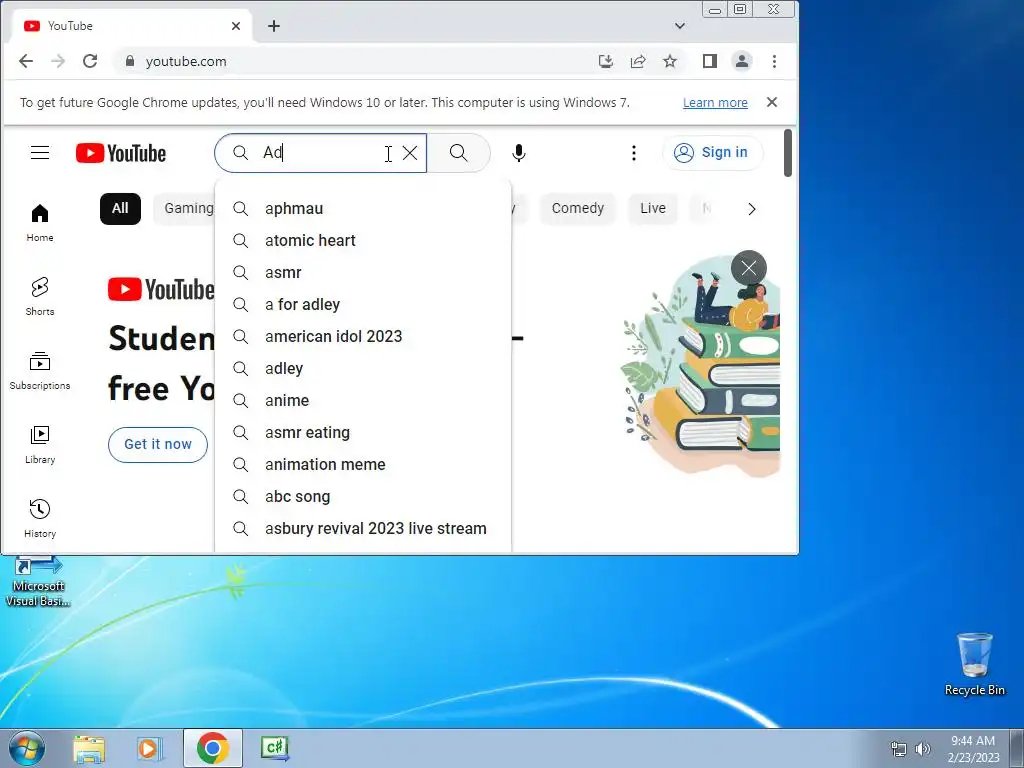Click the page vertical scrollbar thumb
The image size is (1024, 768).
pyautogui.click(x=788, y=153)
